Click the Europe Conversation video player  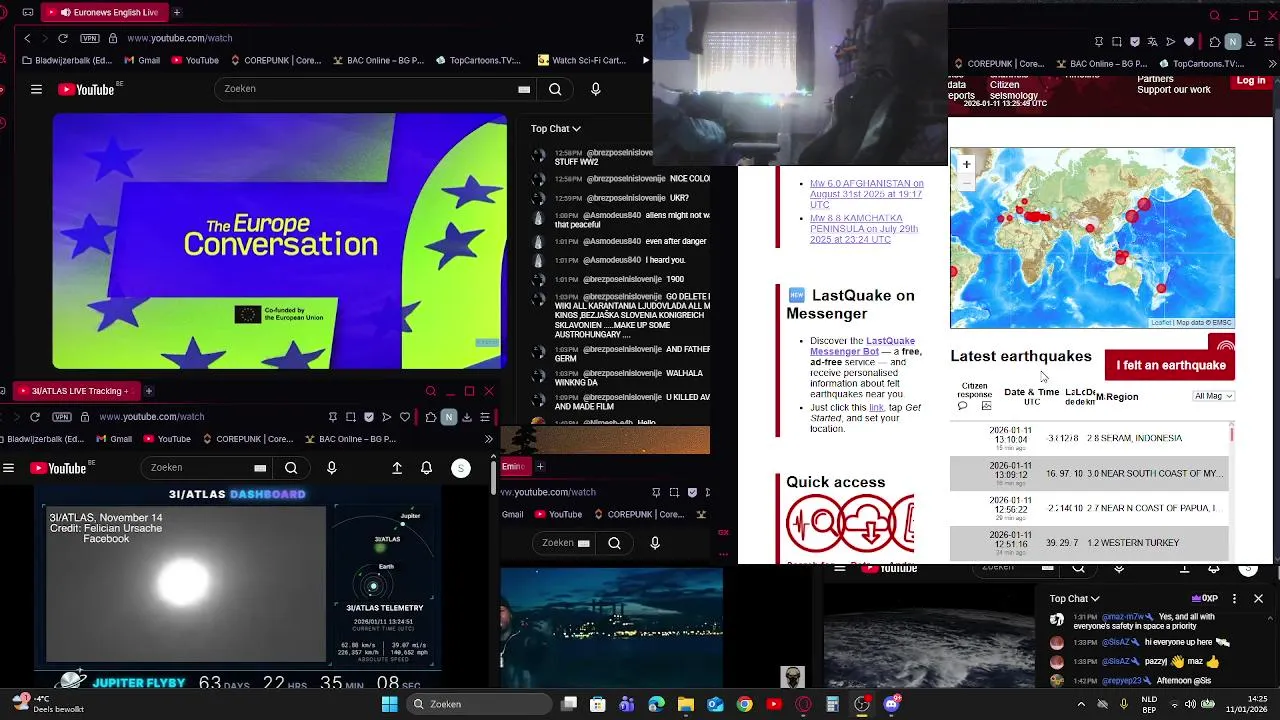(x=280, y=241)
